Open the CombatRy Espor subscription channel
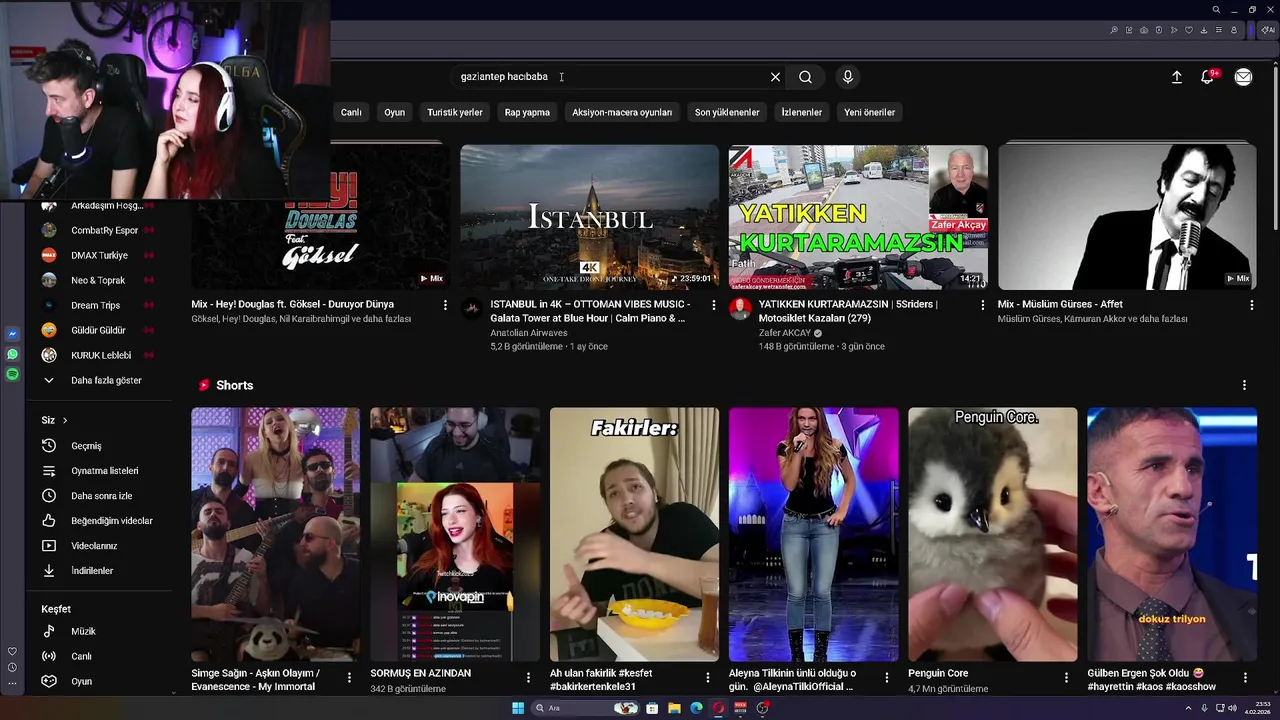 point(99,230)
